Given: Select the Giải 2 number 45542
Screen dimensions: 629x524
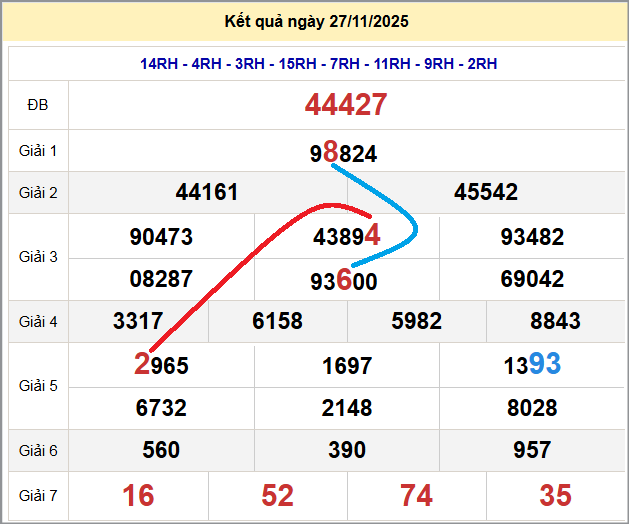Looking at the screenshot, I should click(486, 192).
